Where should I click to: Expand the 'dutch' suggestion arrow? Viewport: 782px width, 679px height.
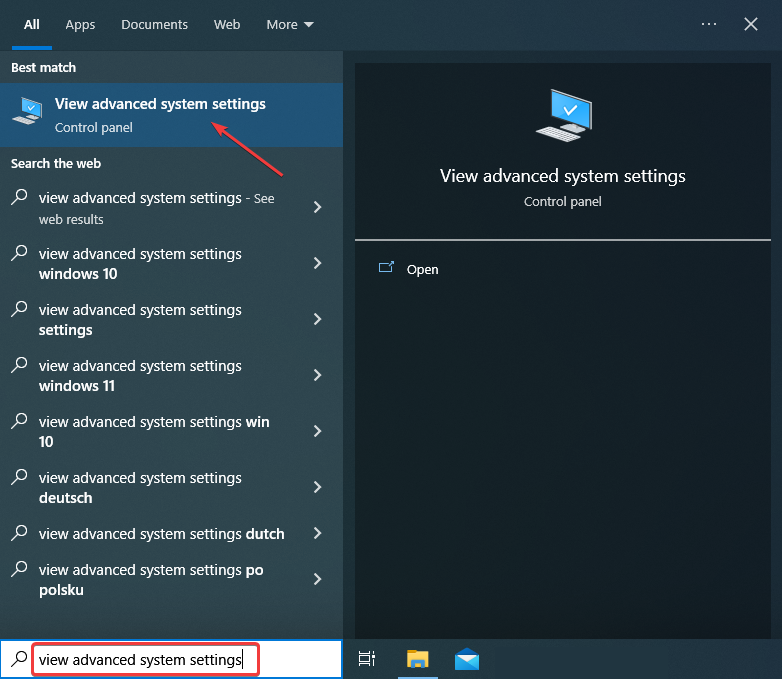(317, 533)
